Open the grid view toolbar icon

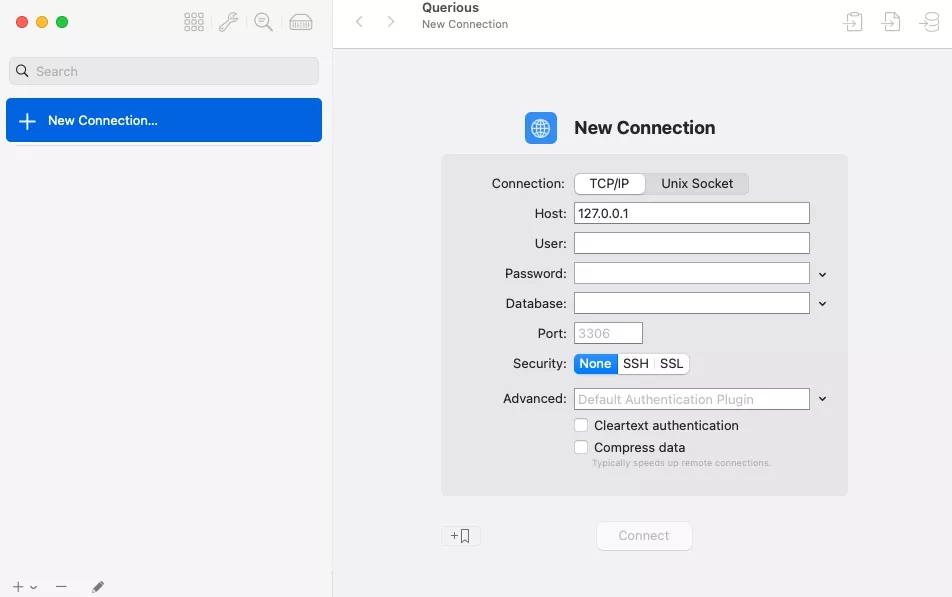point(194,22)
